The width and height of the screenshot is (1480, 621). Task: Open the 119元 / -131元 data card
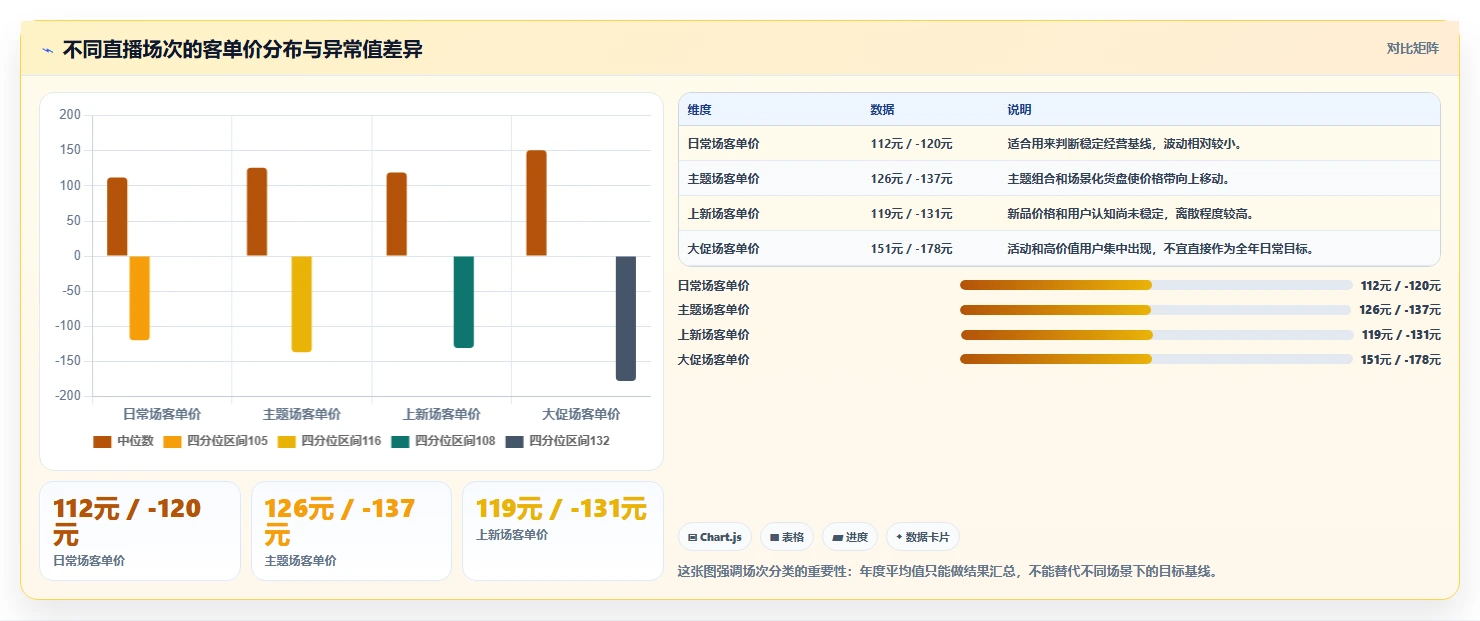pos(563,531)
